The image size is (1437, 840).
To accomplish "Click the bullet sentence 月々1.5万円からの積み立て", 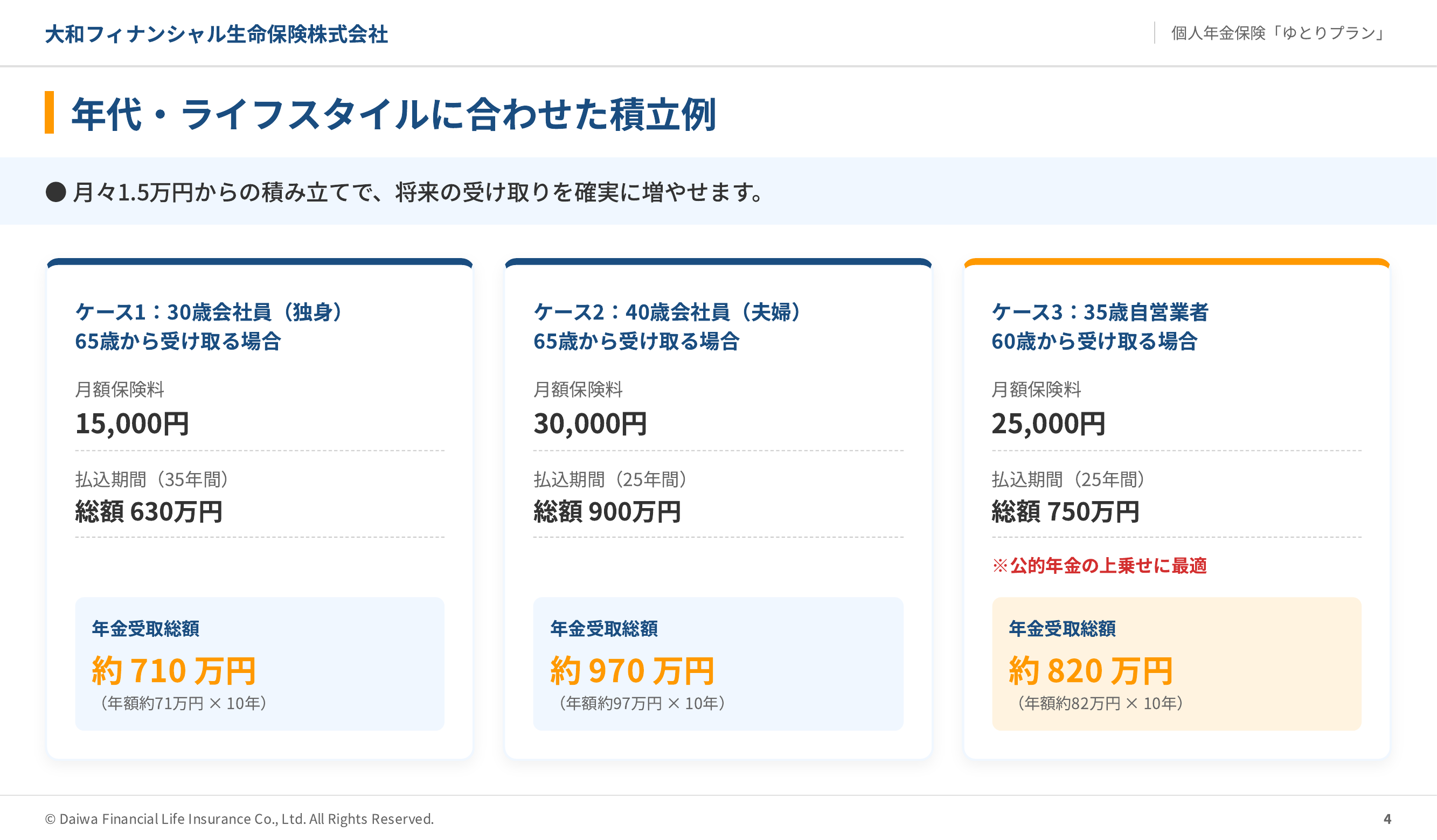I will 419,192.
